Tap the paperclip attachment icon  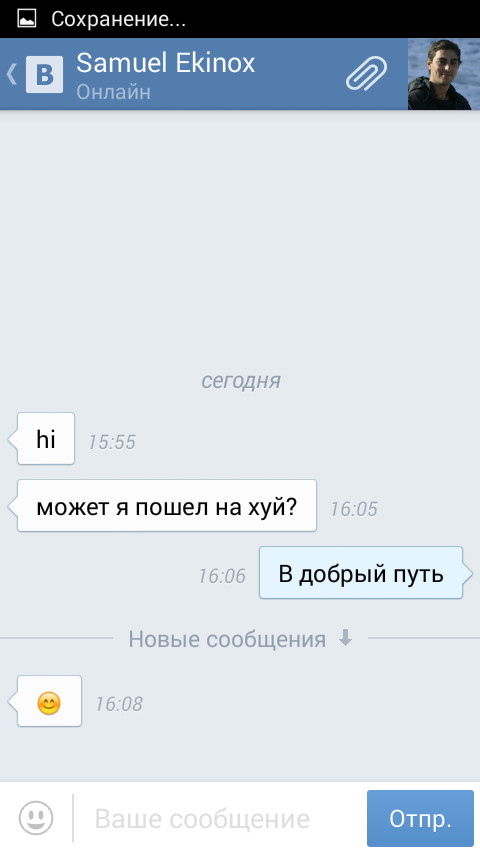click(x=366, y=74)
